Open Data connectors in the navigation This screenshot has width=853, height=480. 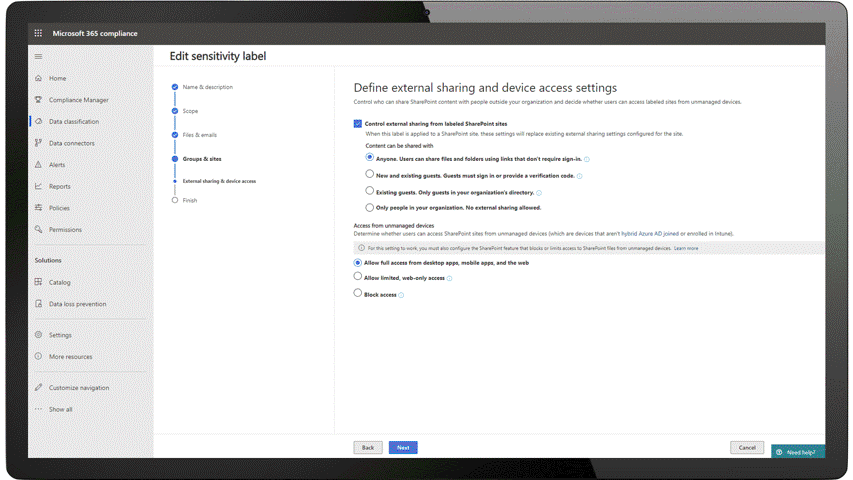[72, 143]
